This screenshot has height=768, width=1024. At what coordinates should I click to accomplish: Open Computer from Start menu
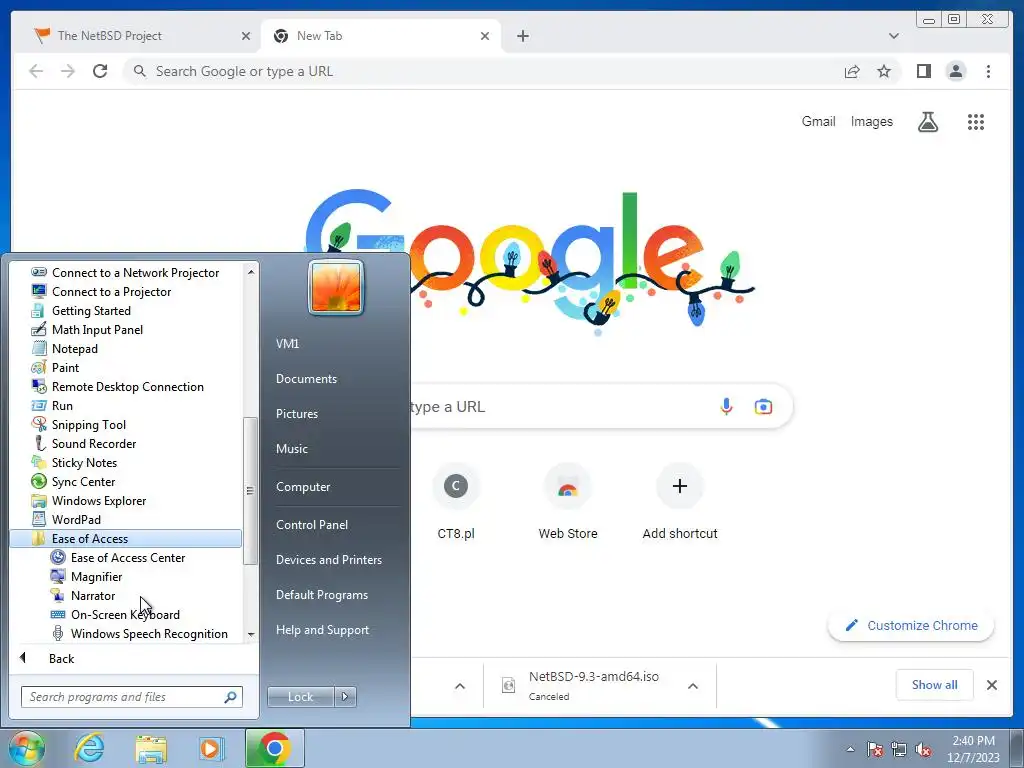pyautogui.click(x=303, y=487)
